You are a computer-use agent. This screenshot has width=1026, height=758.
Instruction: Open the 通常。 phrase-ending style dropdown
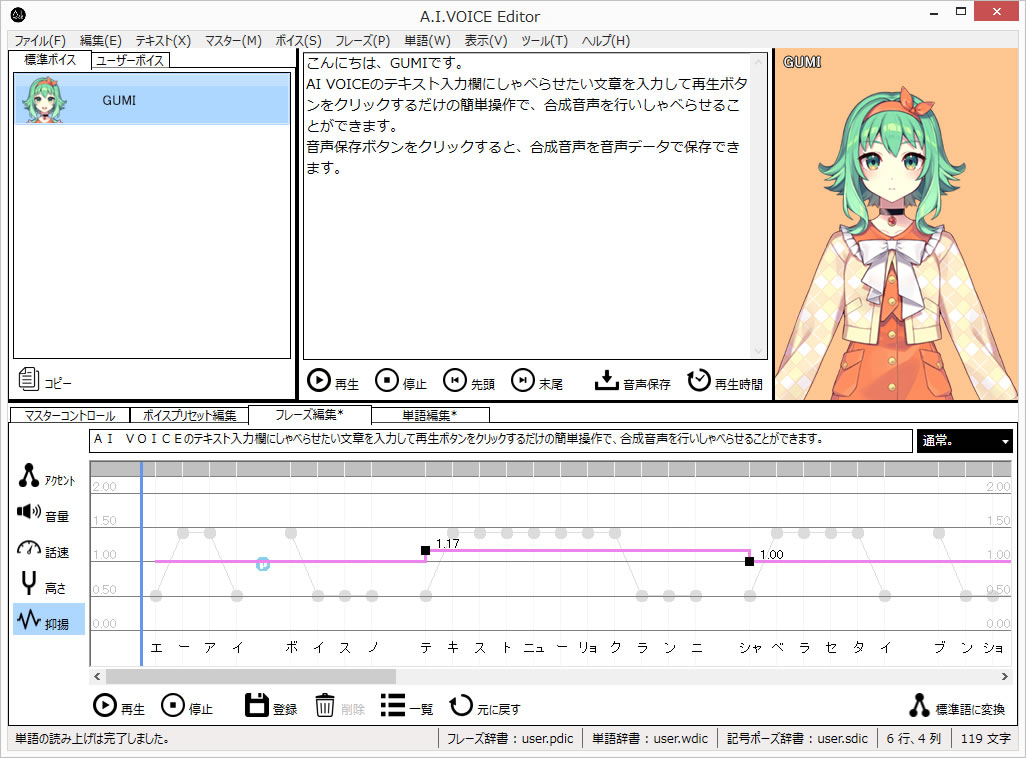point(964,441)
